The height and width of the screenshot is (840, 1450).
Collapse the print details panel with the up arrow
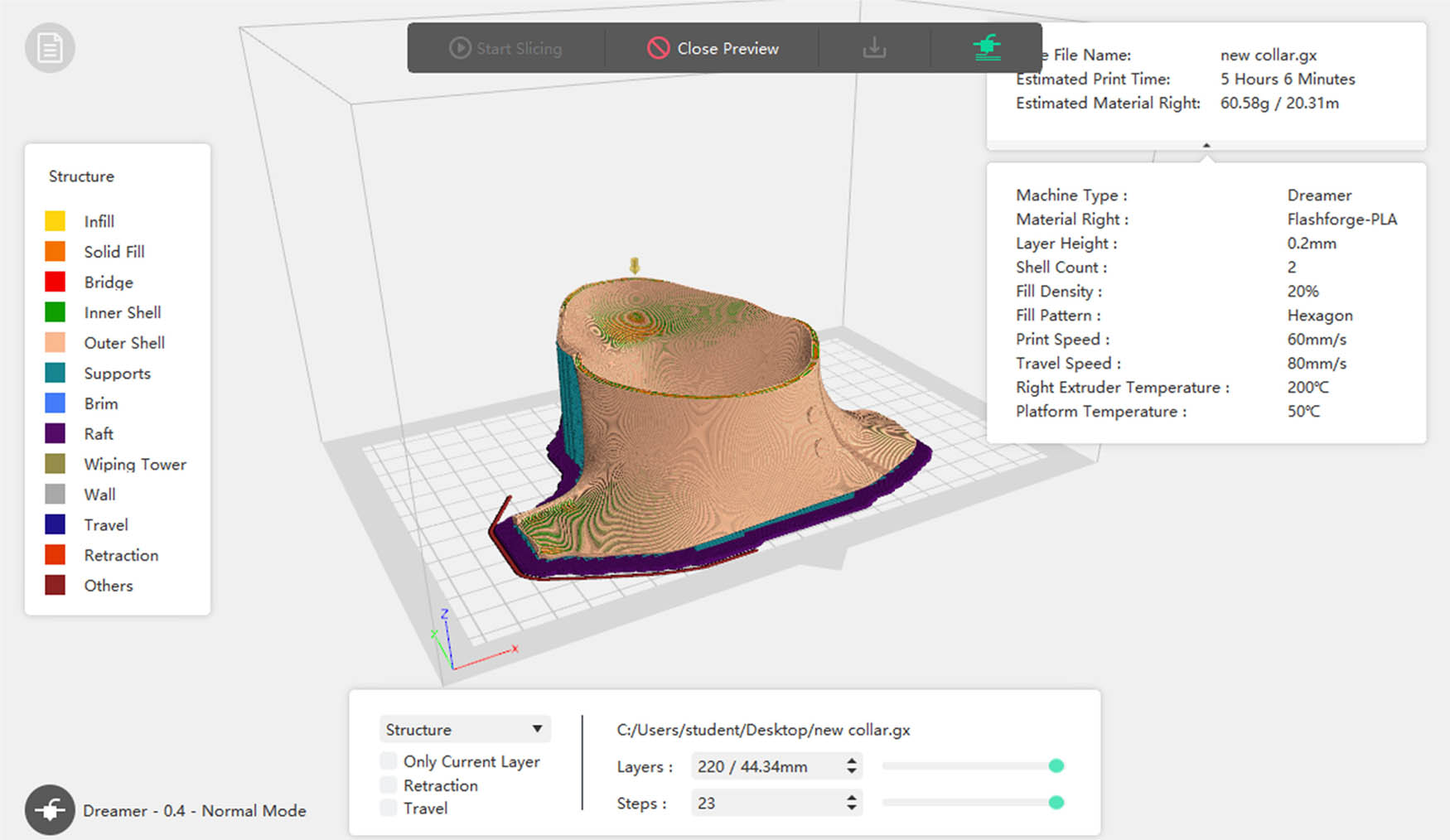click(1206, 145)
